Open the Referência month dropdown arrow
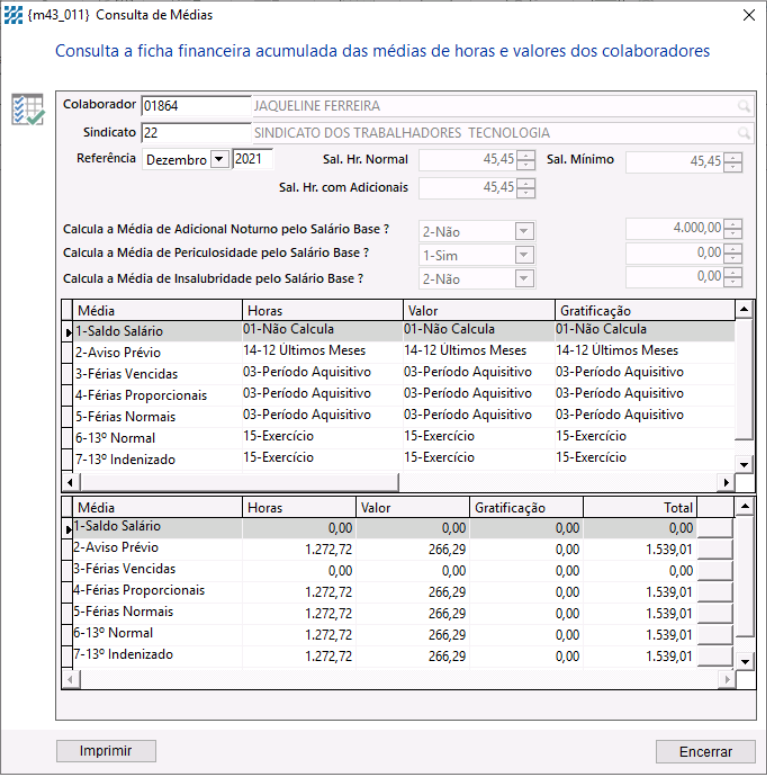 pos(219,159)
